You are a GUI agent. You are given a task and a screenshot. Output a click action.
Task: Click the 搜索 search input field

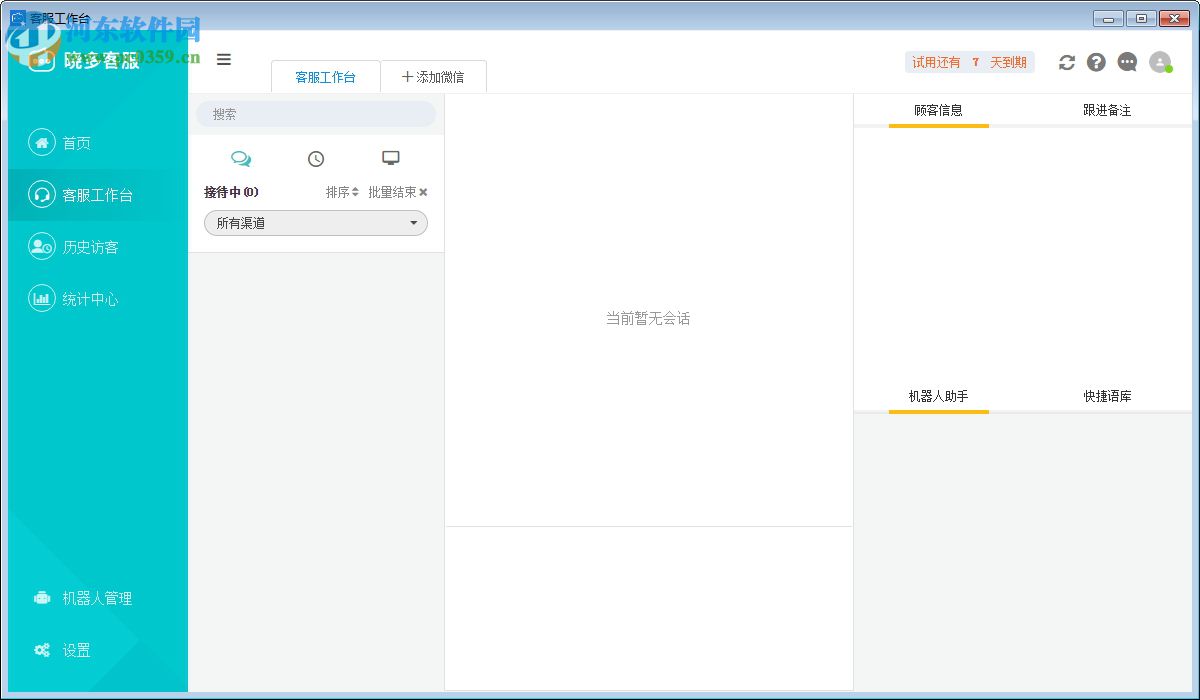[316, 114]
